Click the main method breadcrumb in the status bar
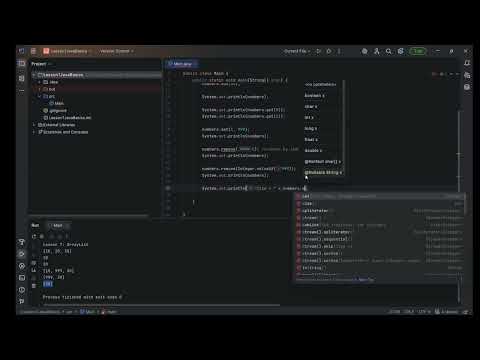The width and height of the screenshot is (480, 360). tap(109, 312)
